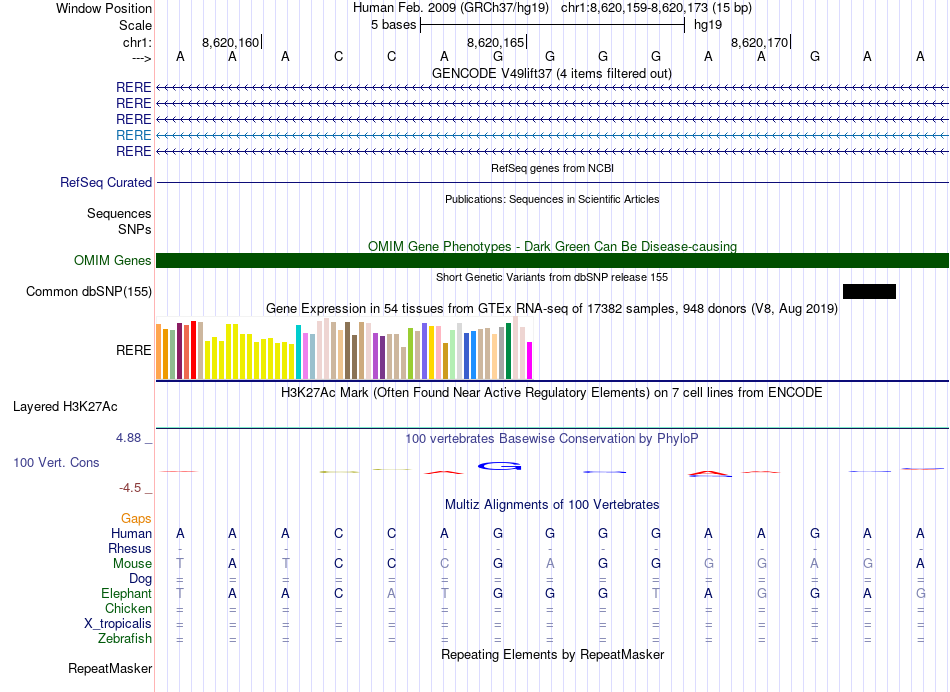Click the Window Position label
950x692 pixels.
tap(104, 8)
